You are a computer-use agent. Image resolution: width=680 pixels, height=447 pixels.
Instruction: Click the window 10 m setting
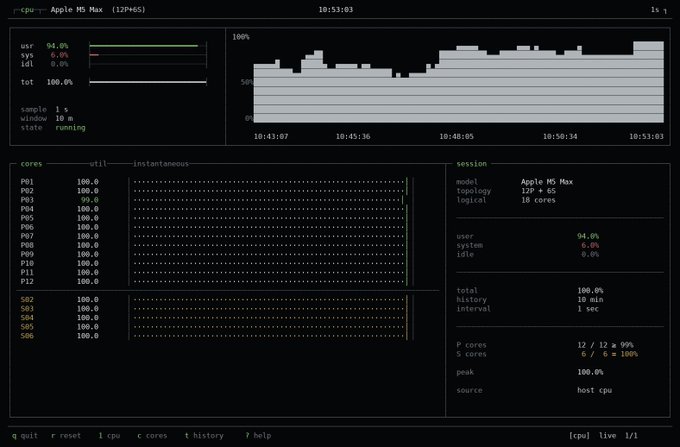[46, 118]
